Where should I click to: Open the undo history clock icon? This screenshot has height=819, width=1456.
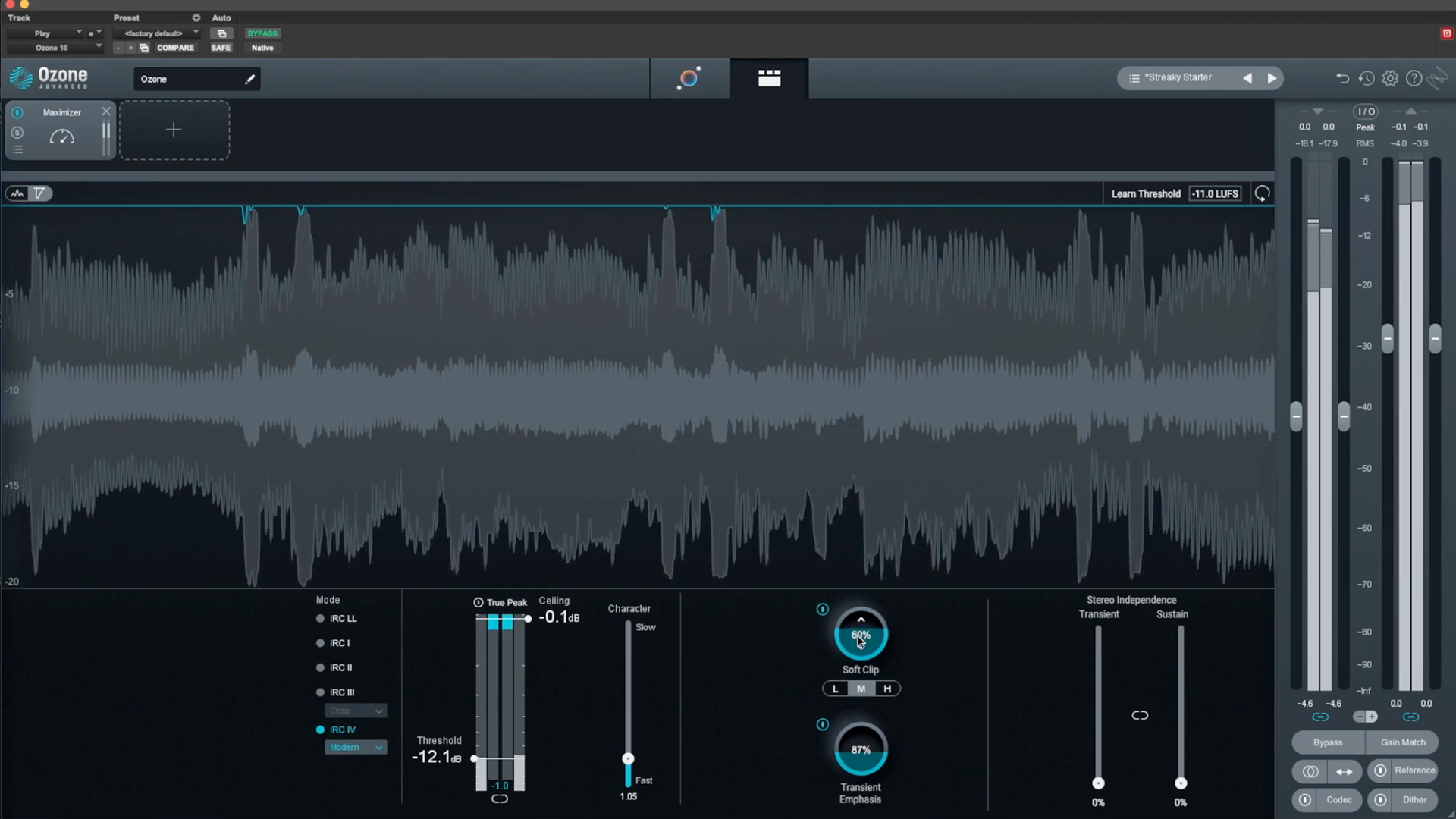pyautogui.click(x=1367, y=78)
